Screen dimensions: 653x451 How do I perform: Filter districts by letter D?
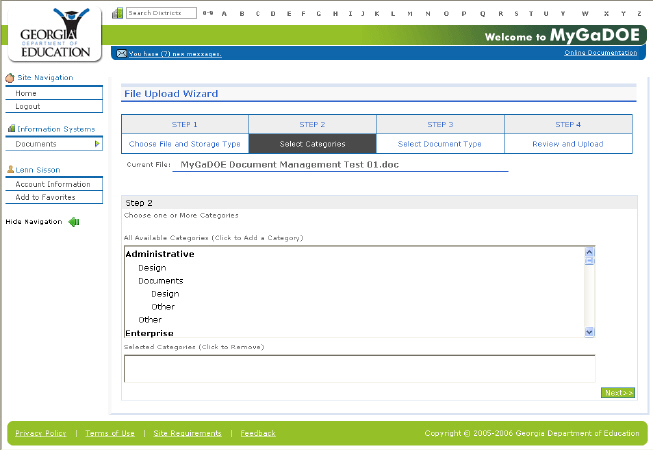273,13
